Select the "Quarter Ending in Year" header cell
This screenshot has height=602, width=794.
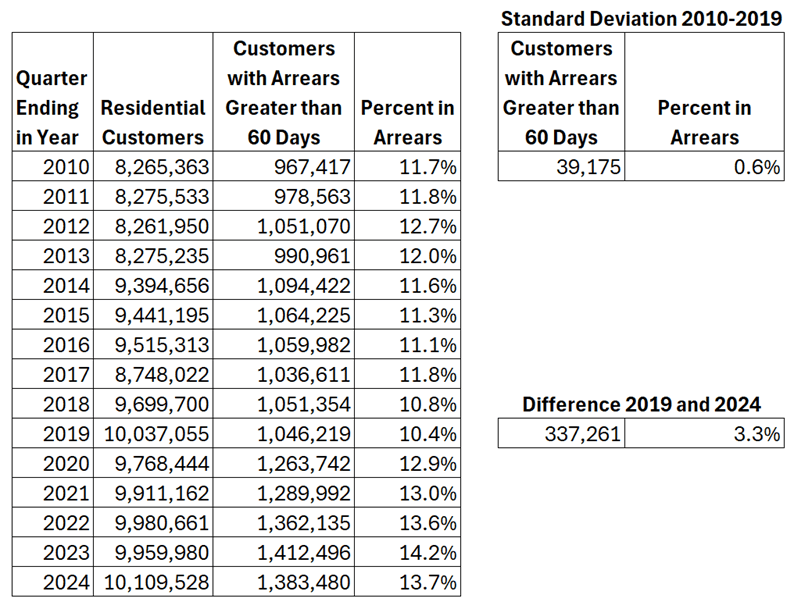point(52,107)
